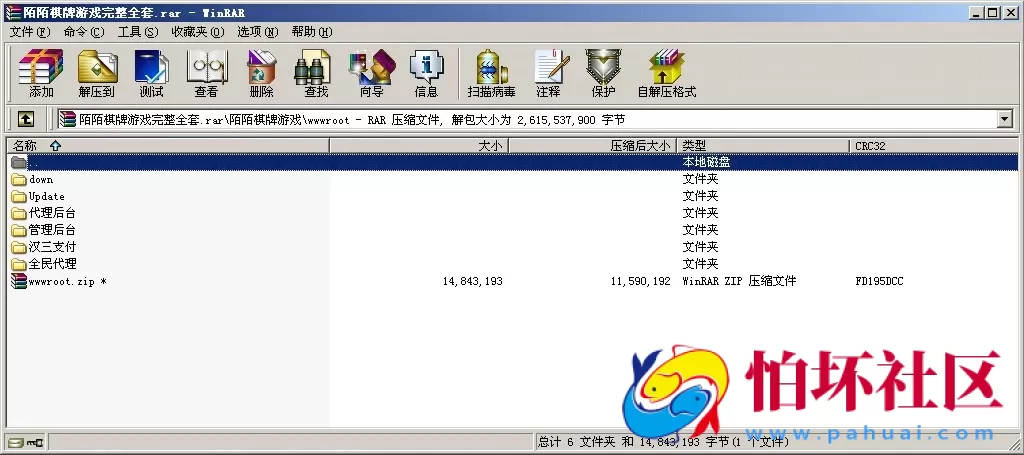
Task: Click the 14,843,193 size value
Action: pyautogui.click(x=473, y=281)
